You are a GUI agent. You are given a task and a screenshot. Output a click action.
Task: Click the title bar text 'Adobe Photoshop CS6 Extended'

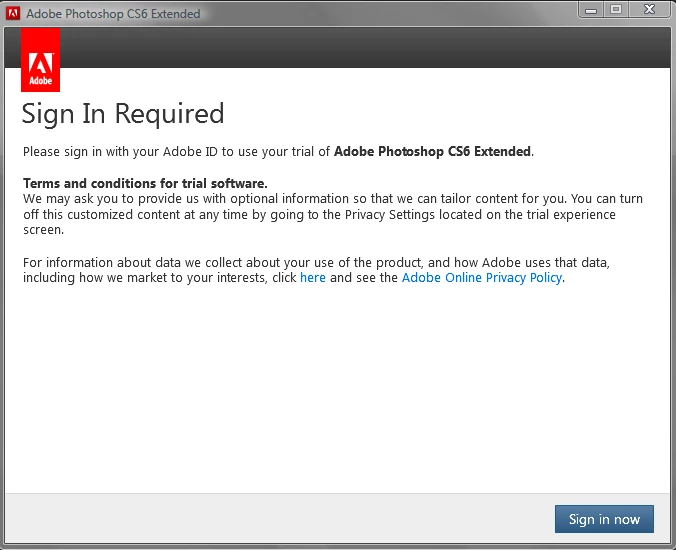pos(113,14)
